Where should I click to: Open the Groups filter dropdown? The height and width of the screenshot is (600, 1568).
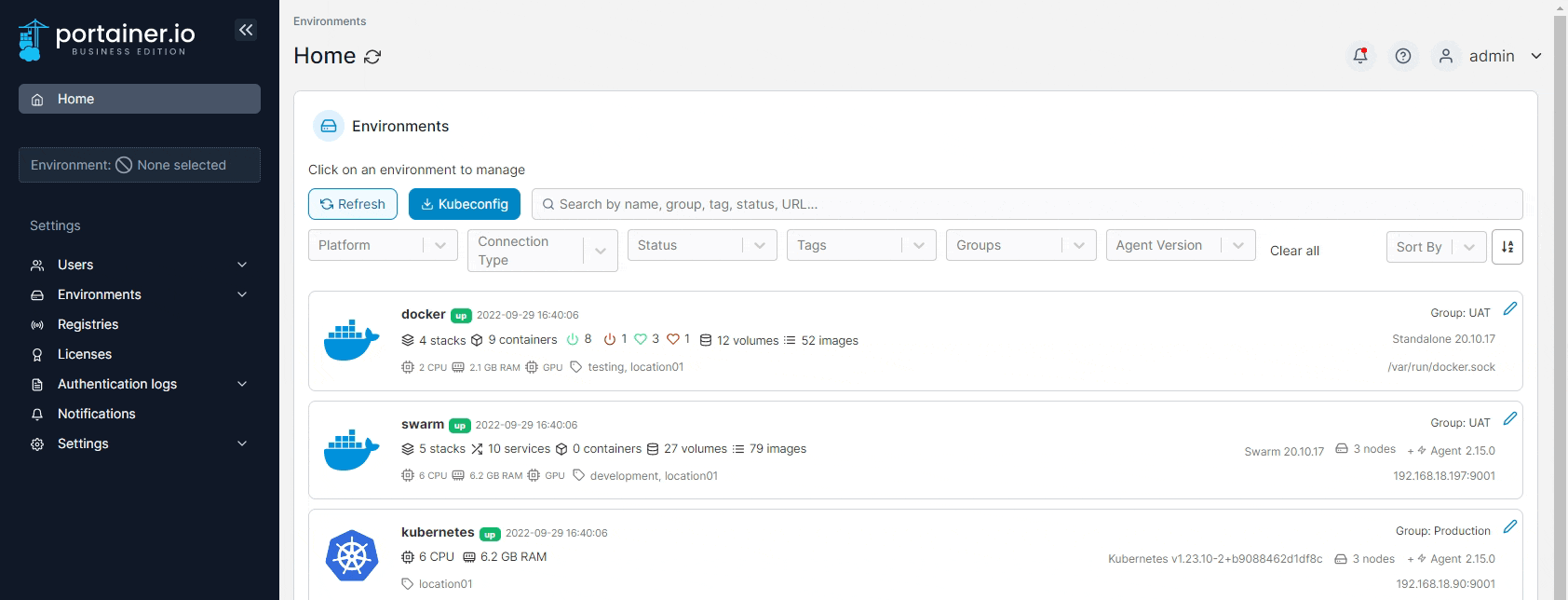coord(1021,245)
